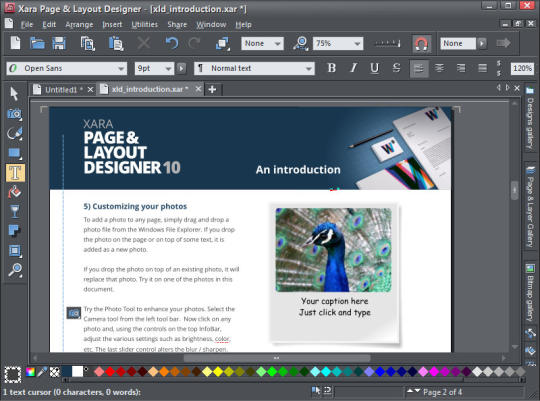Screen dimensions: 540x401
Task: Pick the eyedropper color picker icon
Action: [x=42, y=372]
